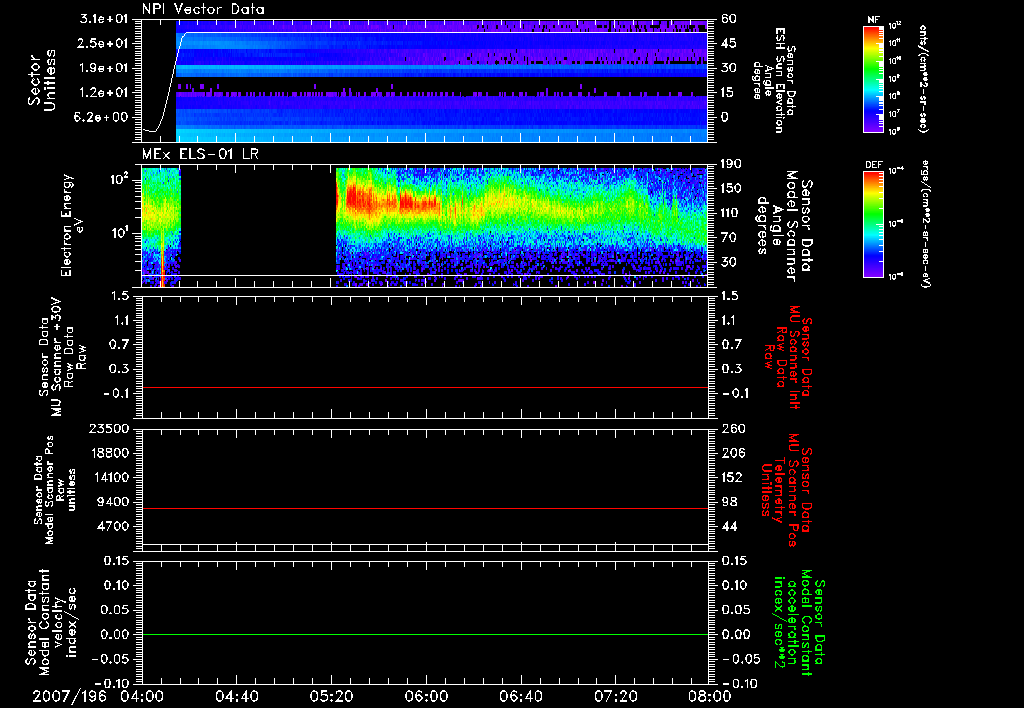Select the "2.5e+01" sector tick label
Screen dimensions: 1024x708
(104, 43)
